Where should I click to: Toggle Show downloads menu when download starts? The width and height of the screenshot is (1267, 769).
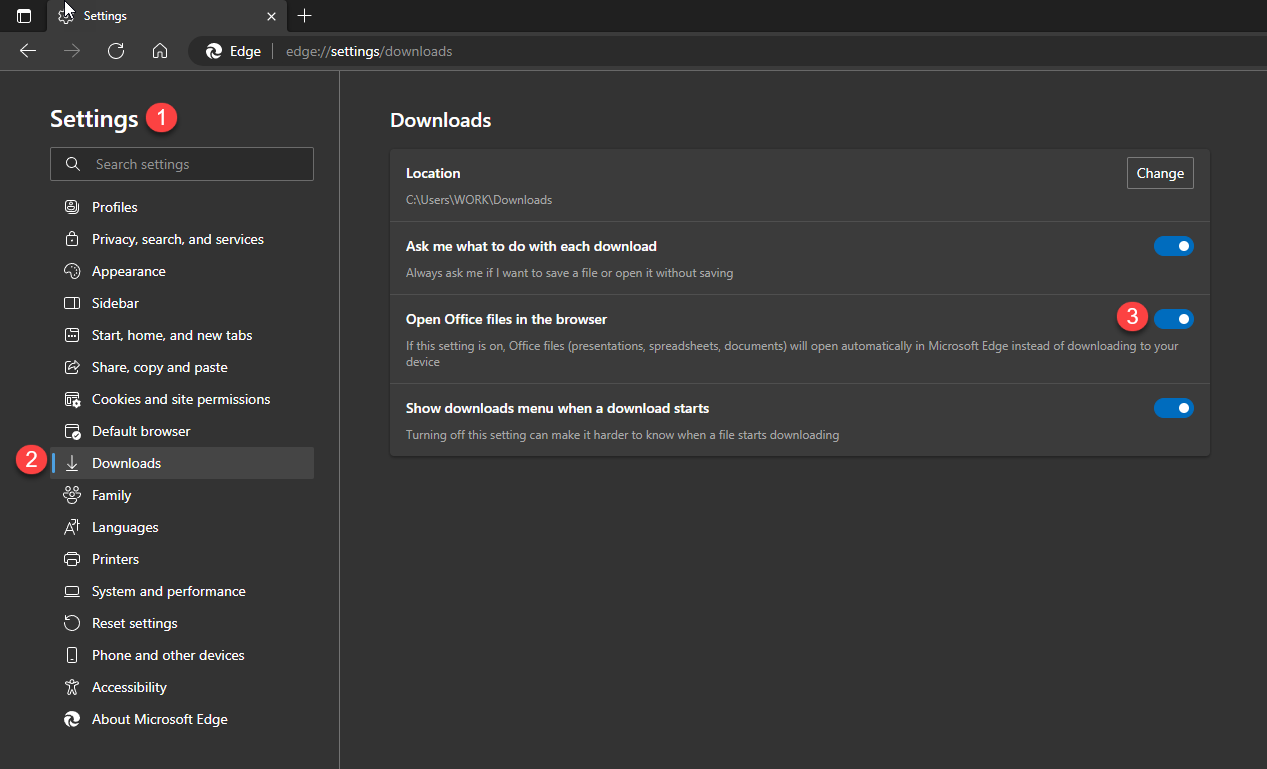(1174, 408)
